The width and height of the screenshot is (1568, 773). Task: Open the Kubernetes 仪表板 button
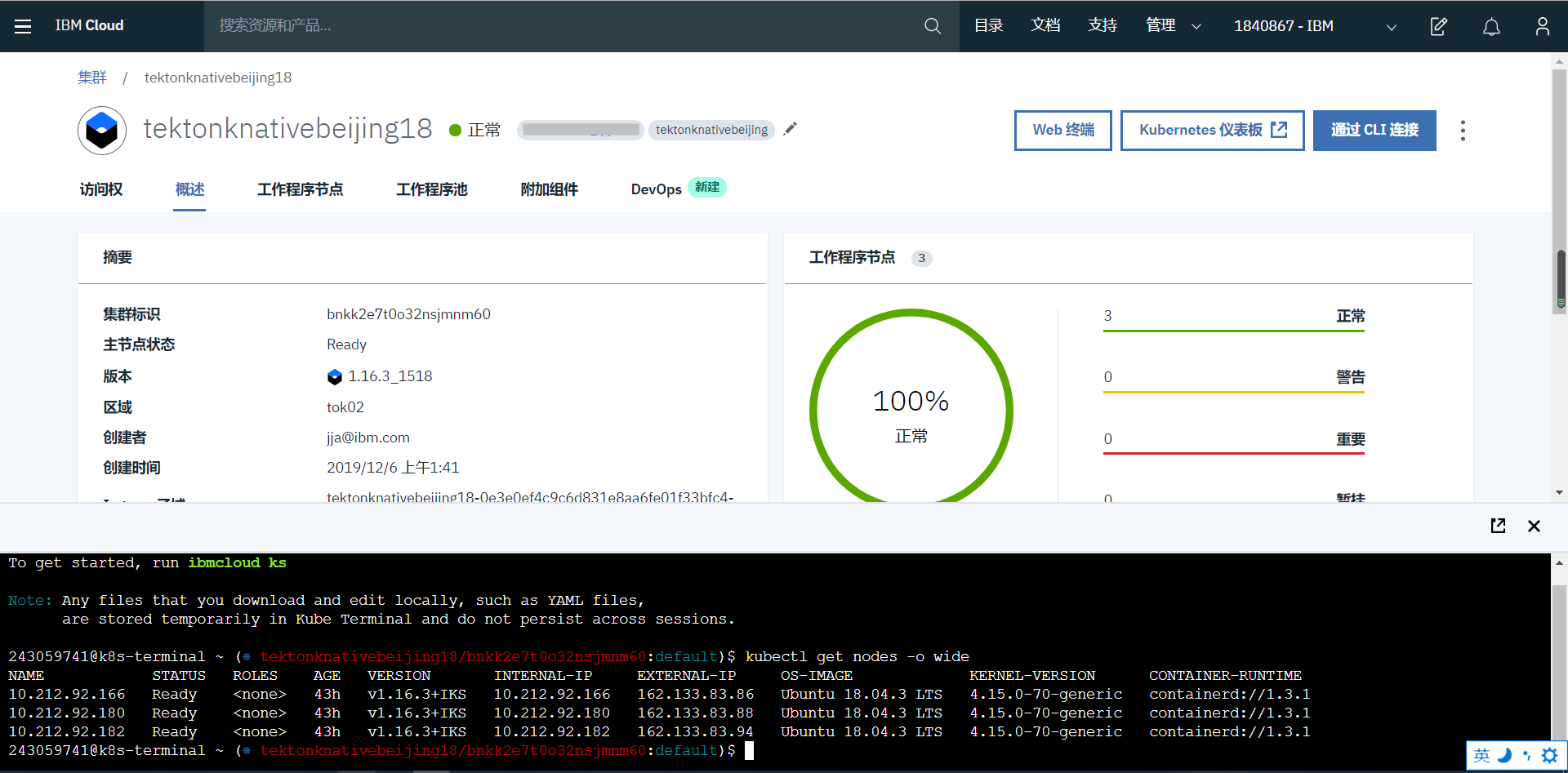[1212, 131]
